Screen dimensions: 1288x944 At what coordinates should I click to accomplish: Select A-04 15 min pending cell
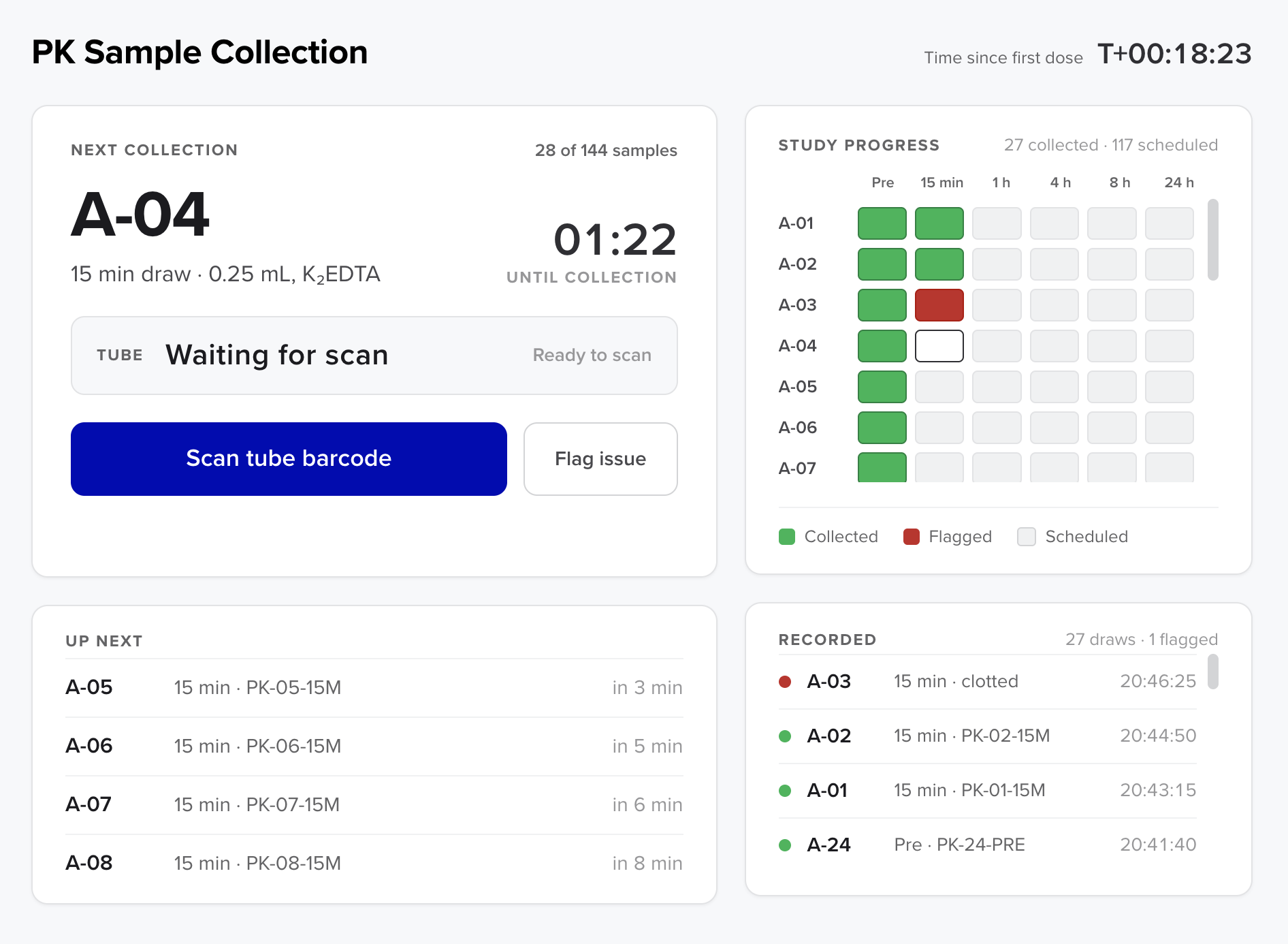pos(939,346)
